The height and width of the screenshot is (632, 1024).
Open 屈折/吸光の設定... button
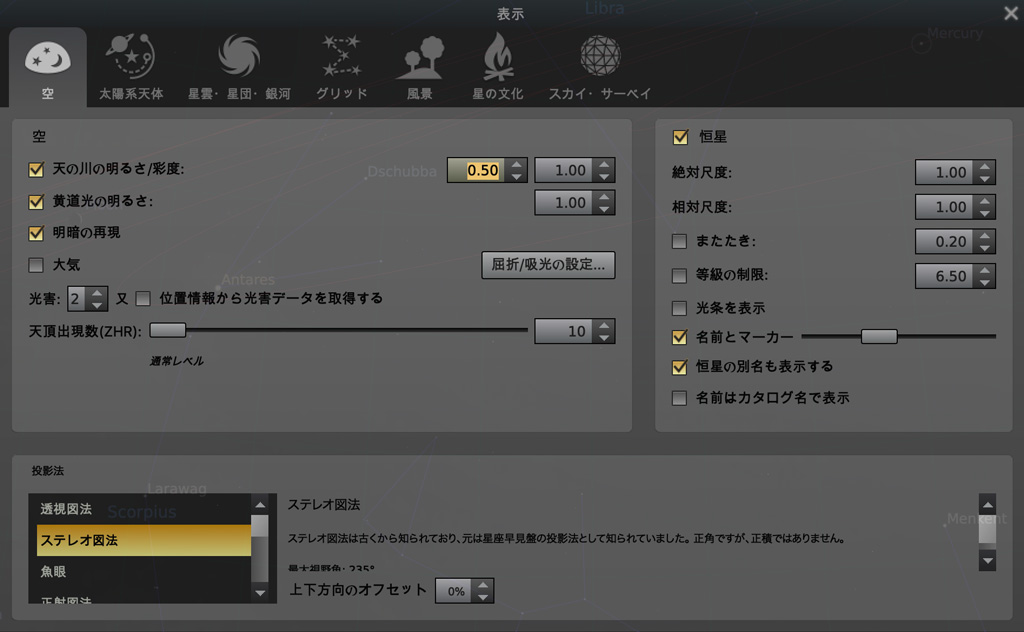point(548,264)
